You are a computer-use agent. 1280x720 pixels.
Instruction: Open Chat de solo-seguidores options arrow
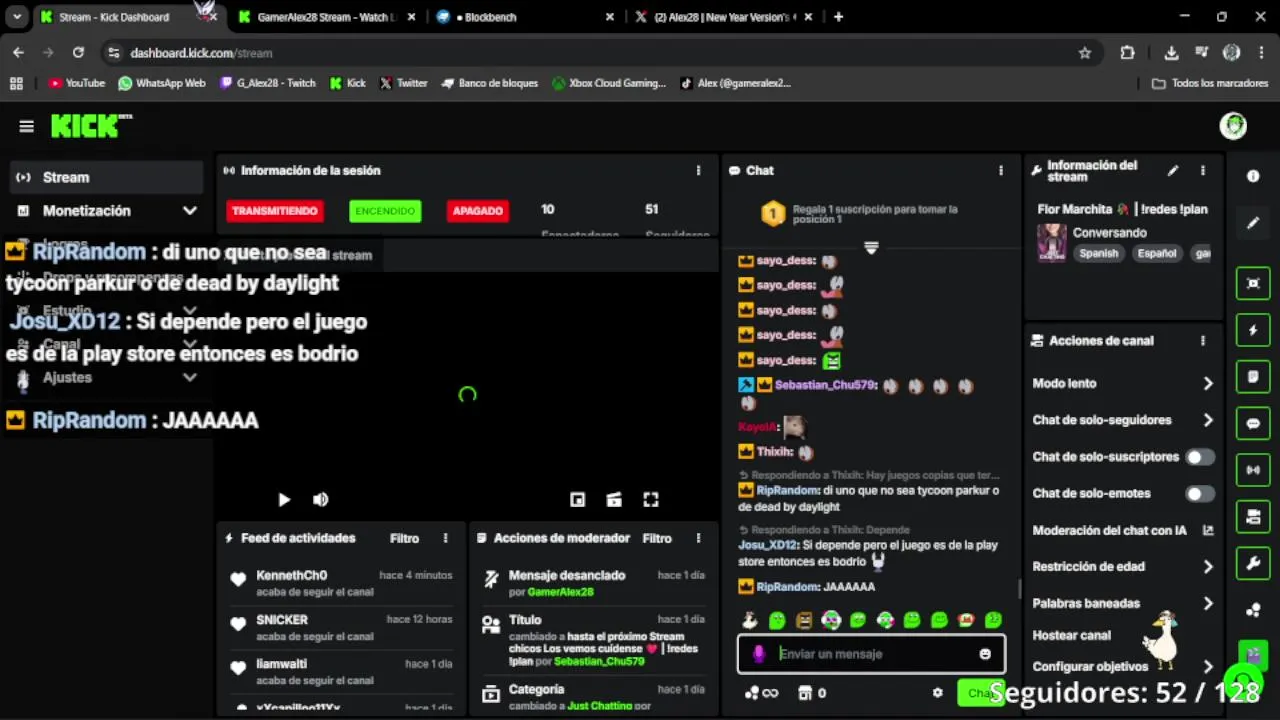pyautogui.click(x=1208, y=420)
